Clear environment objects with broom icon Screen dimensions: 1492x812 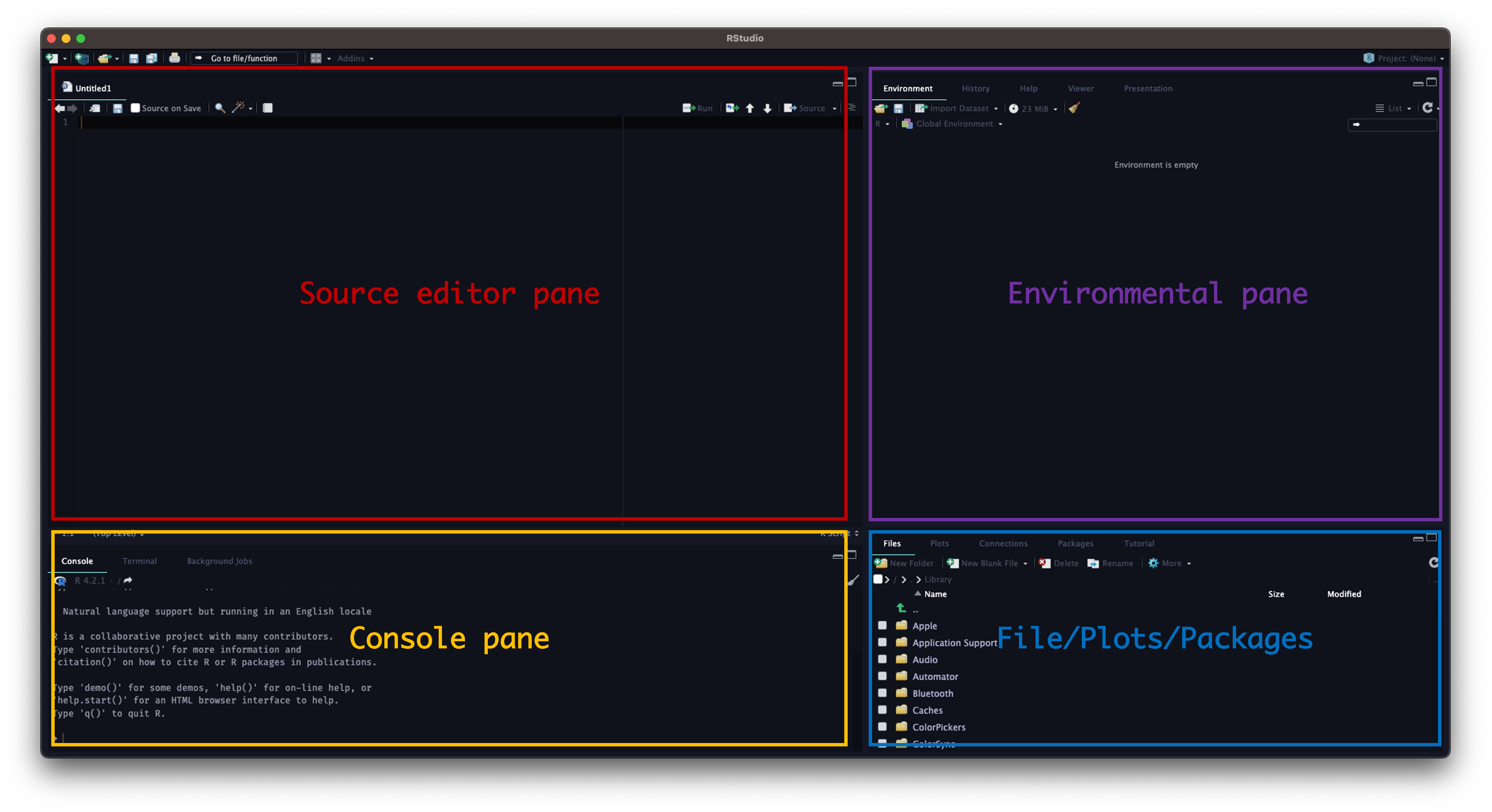click(1074, 108)
